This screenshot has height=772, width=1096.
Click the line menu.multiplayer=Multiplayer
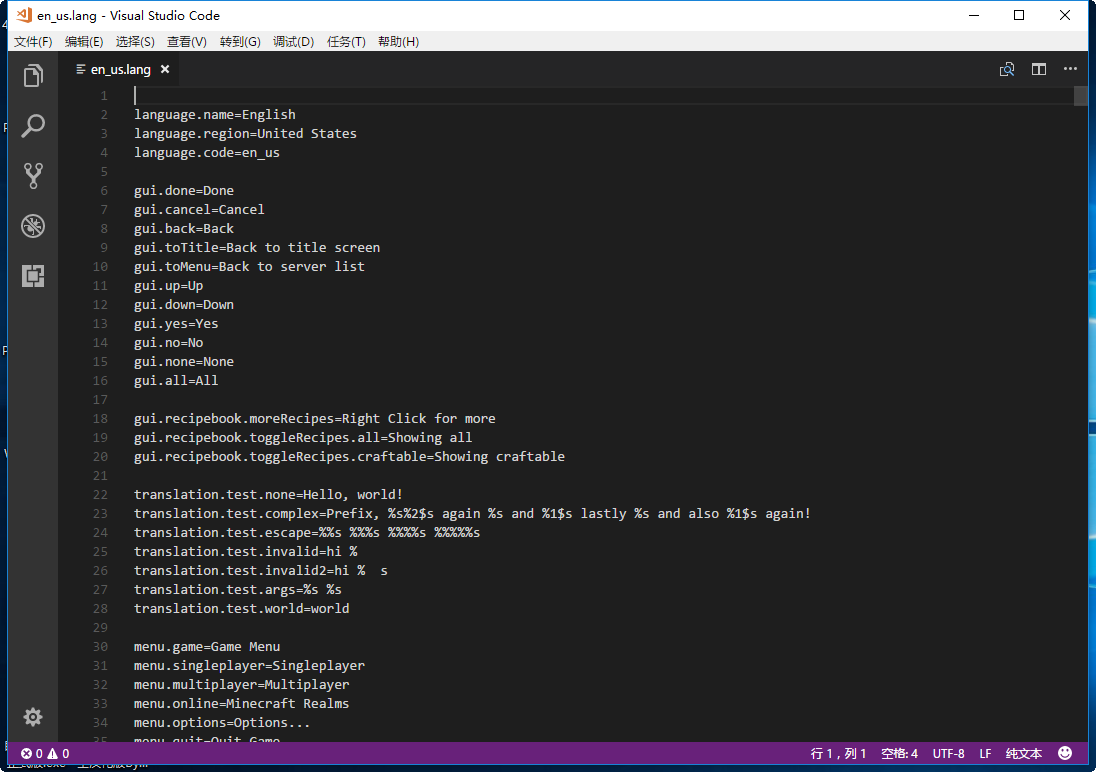(242, 685)
